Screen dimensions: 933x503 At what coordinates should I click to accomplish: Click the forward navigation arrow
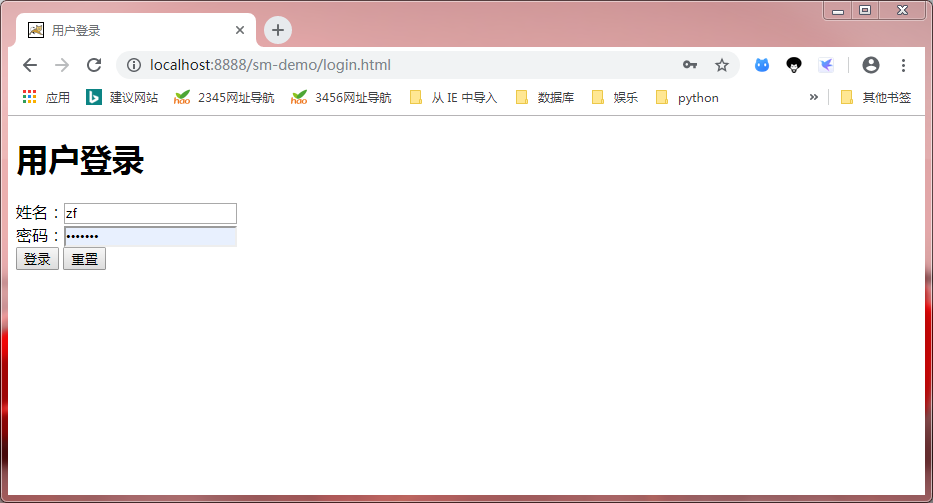[x=62, y=65]
